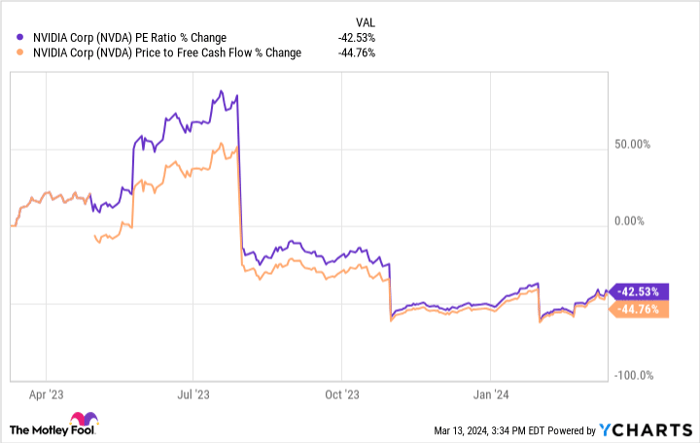Image resolution: width=700 pixels, height=443 pixels.
Task: Click the orange Price to Free Cash Flow legend dot
Action: point(19,54)
